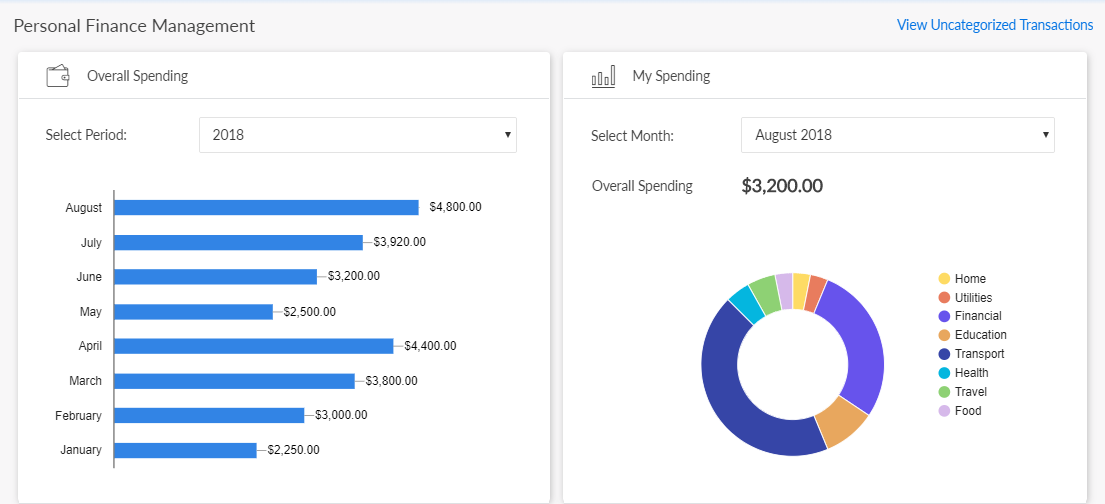This screenshot has height=504, width=1105.
Task: Open the Select Month dropdown showing August 2018
Action: [897, 135]
